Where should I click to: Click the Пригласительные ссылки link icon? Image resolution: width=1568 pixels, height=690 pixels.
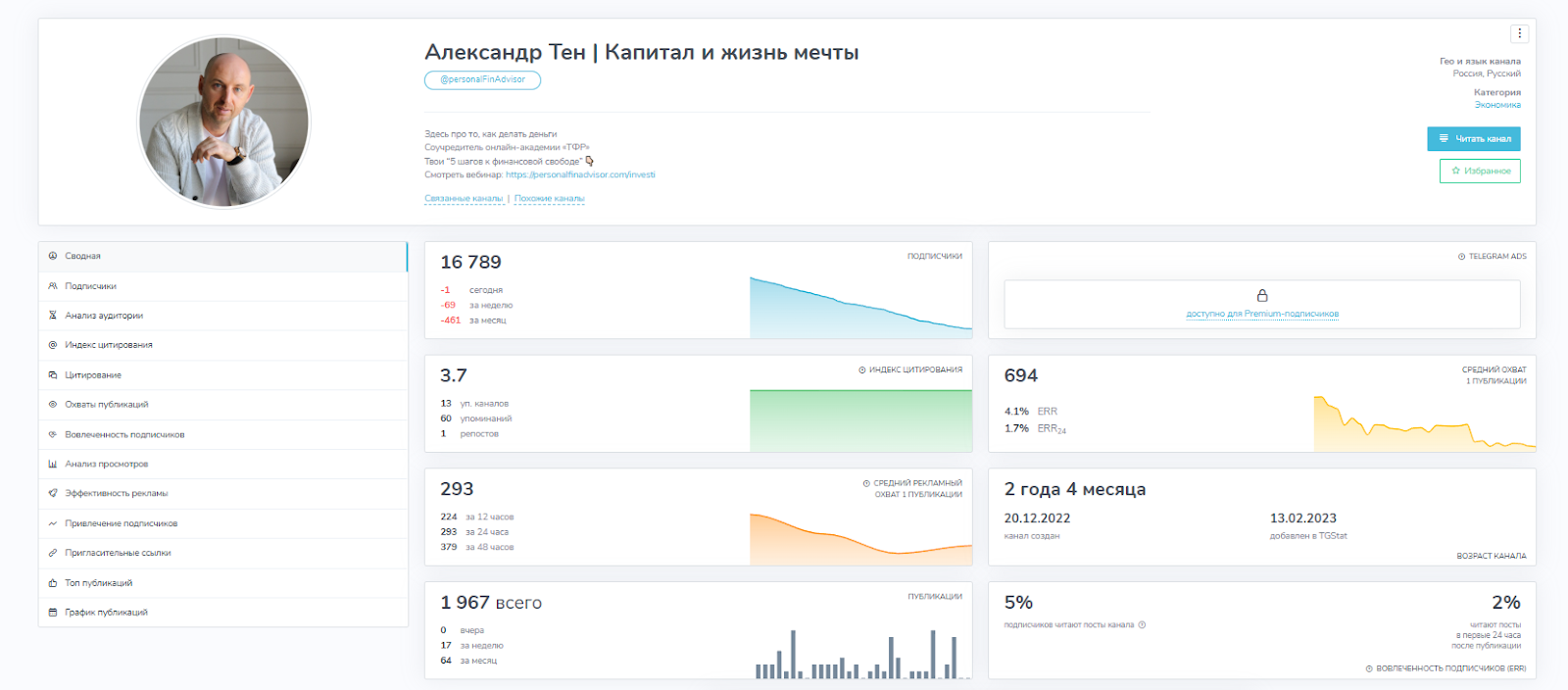point(53,553)
